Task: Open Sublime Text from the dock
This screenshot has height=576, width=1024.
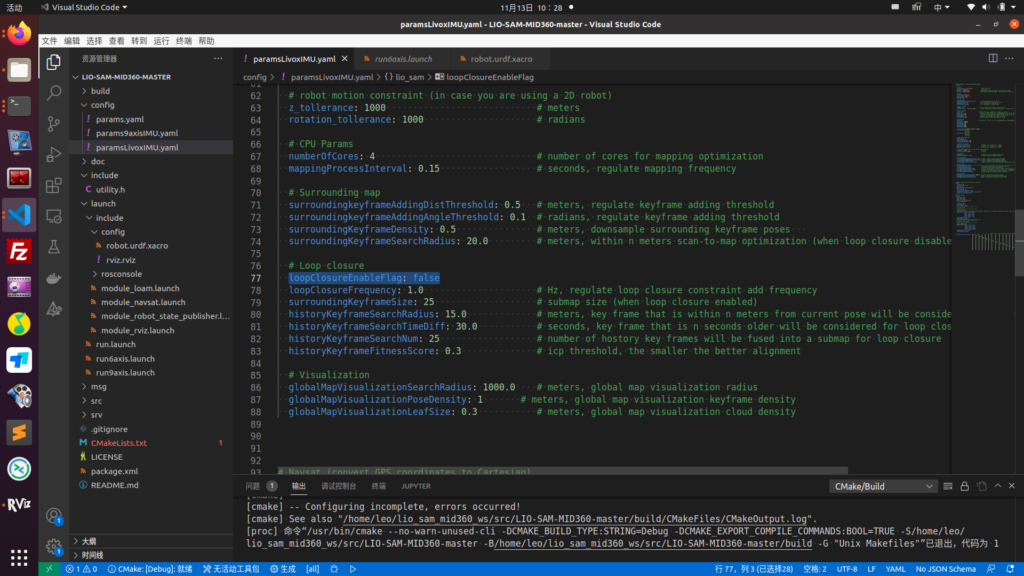Action: tap(19, 432)
